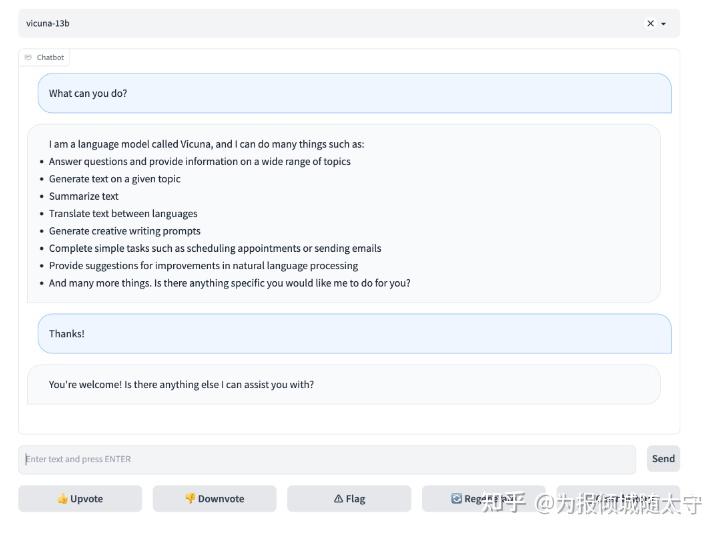Screen dimensions: 720x534
Task: Select the 'Summarize text' bullet line
Action: pyautogui.click(x=84, y=197)
